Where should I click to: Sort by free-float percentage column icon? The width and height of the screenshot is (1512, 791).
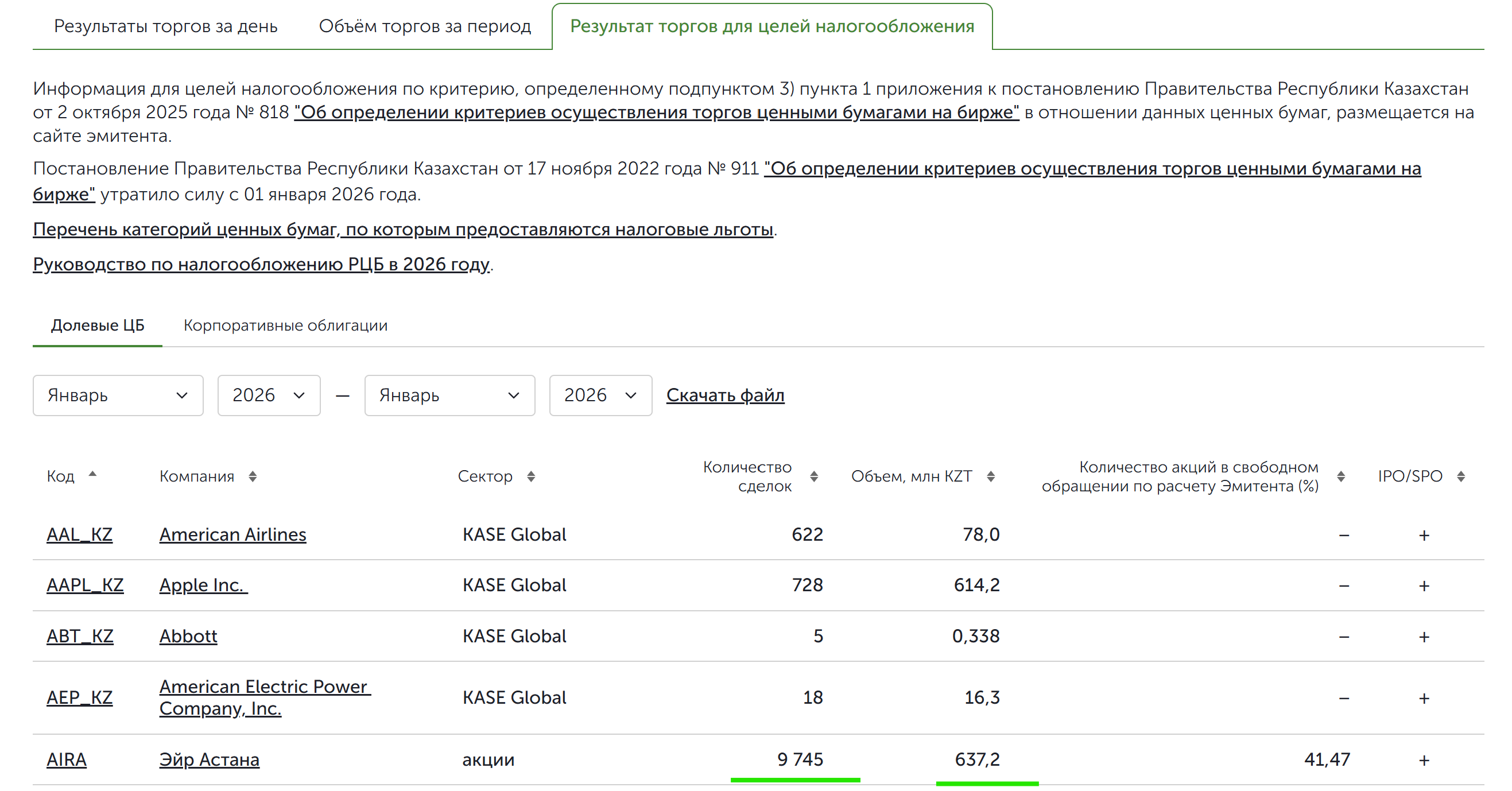pos(1340,476)
